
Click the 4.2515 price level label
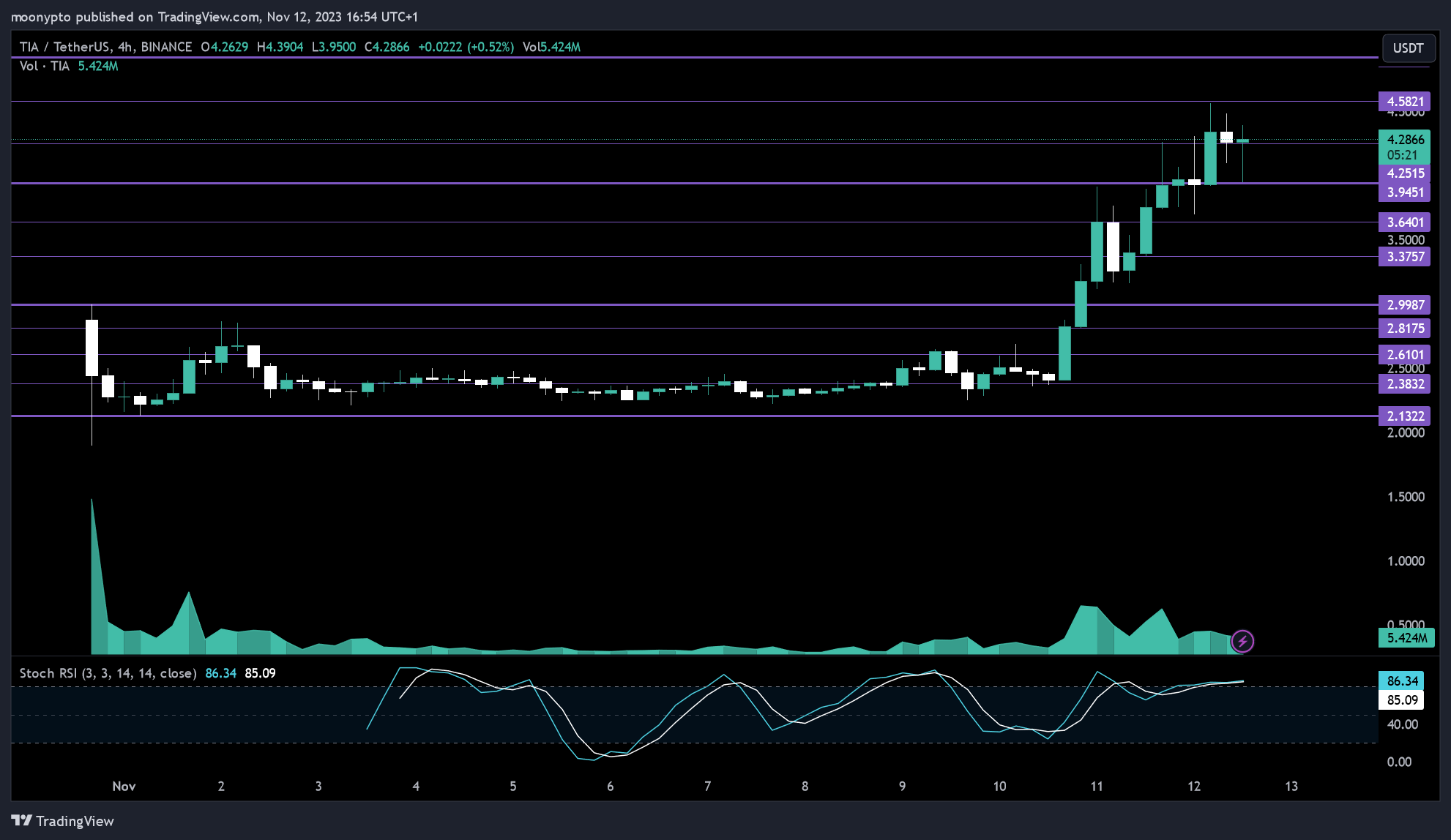click(1404, 173)
